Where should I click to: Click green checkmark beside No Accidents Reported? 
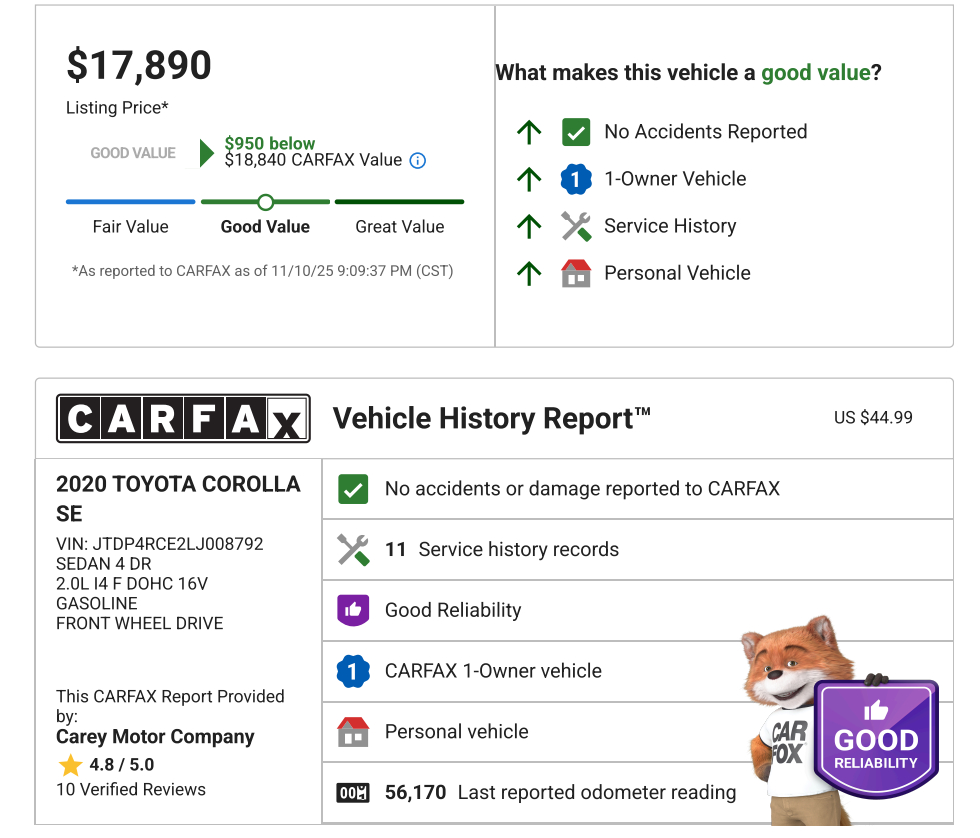coord(576,132)
